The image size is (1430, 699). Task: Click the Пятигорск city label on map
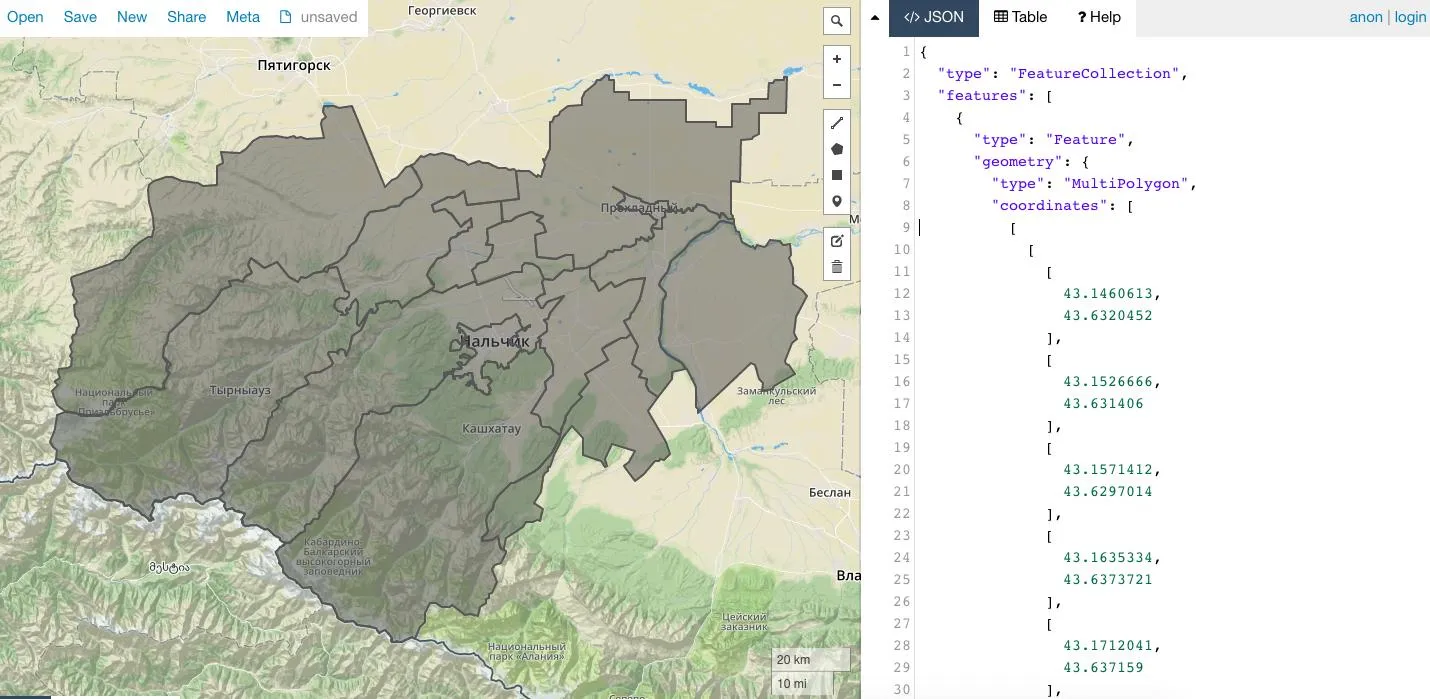(x=293, y=65)
